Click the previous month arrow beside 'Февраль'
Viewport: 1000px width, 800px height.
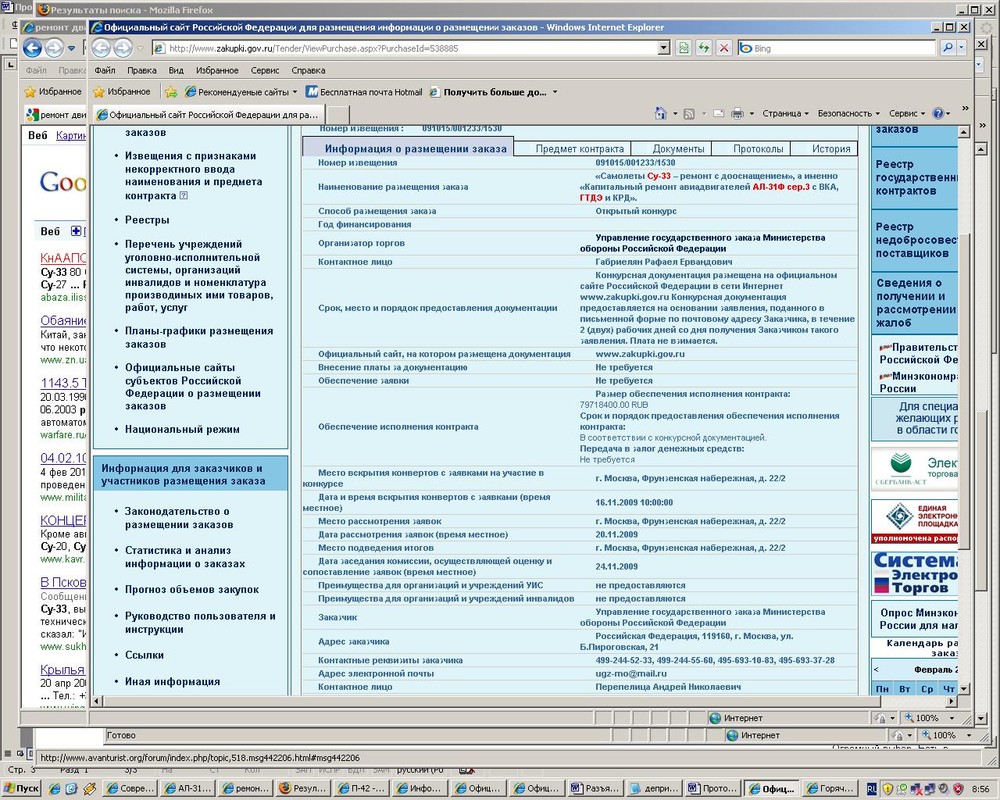[876, 670]
